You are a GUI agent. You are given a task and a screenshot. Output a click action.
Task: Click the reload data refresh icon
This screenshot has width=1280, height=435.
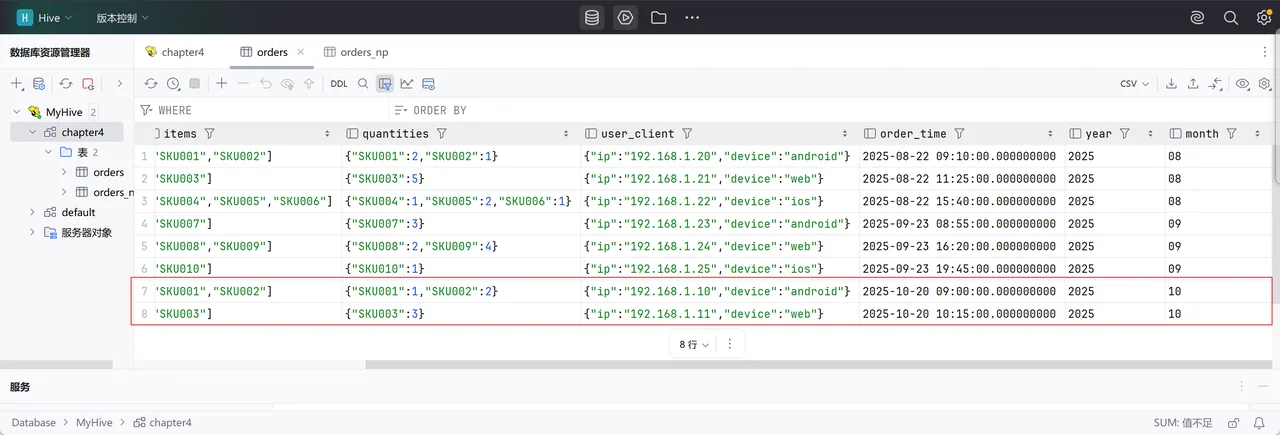click(x=151, y=84)
